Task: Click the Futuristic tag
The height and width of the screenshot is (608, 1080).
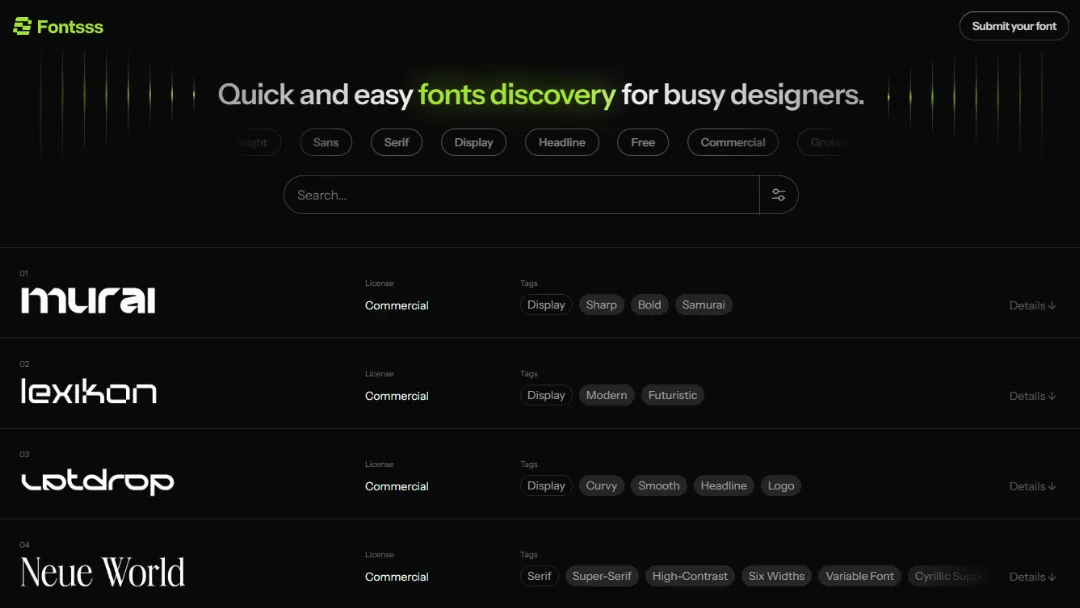Action: [x=672, y=395]
